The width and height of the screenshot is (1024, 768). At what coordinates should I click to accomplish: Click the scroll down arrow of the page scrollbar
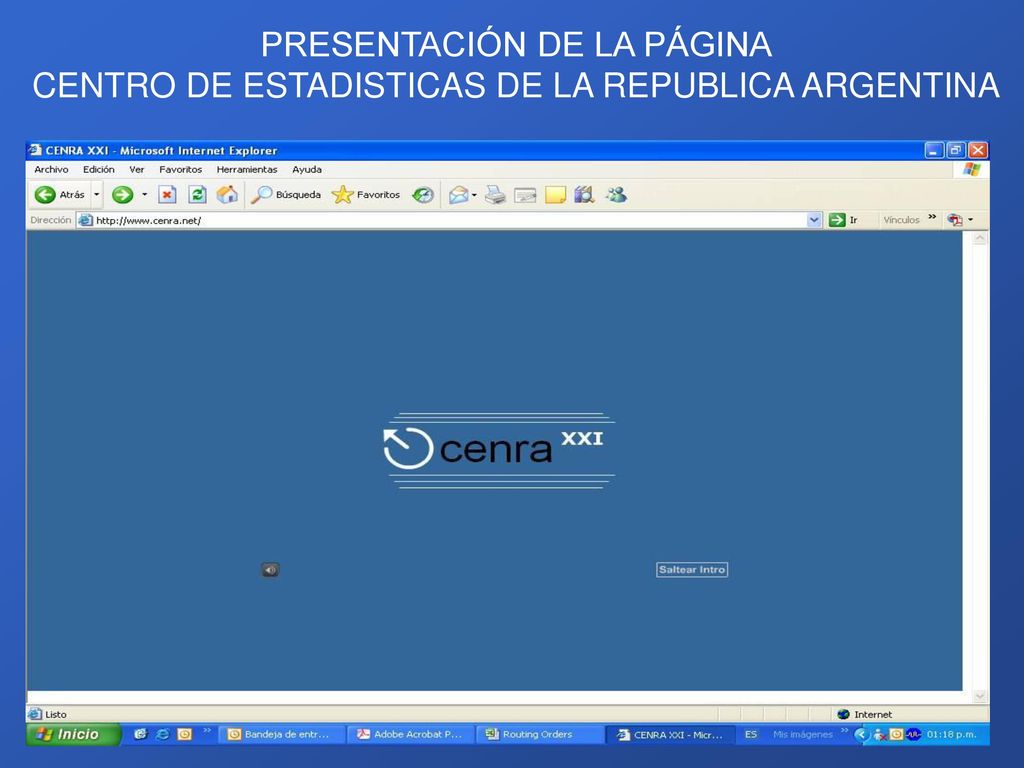[980, 697]
